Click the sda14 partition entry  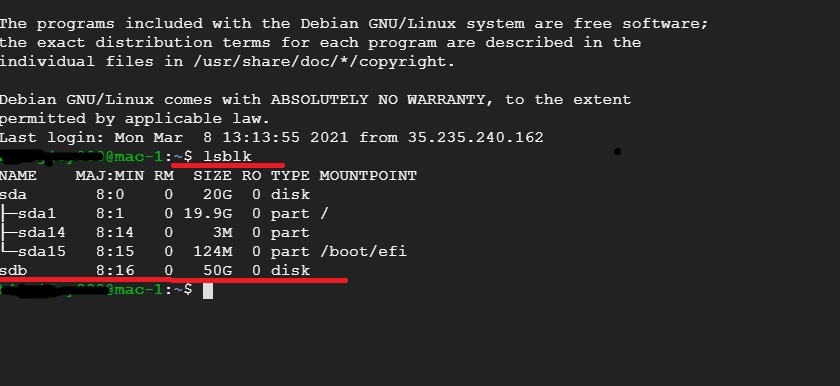(x=41, y=232)
